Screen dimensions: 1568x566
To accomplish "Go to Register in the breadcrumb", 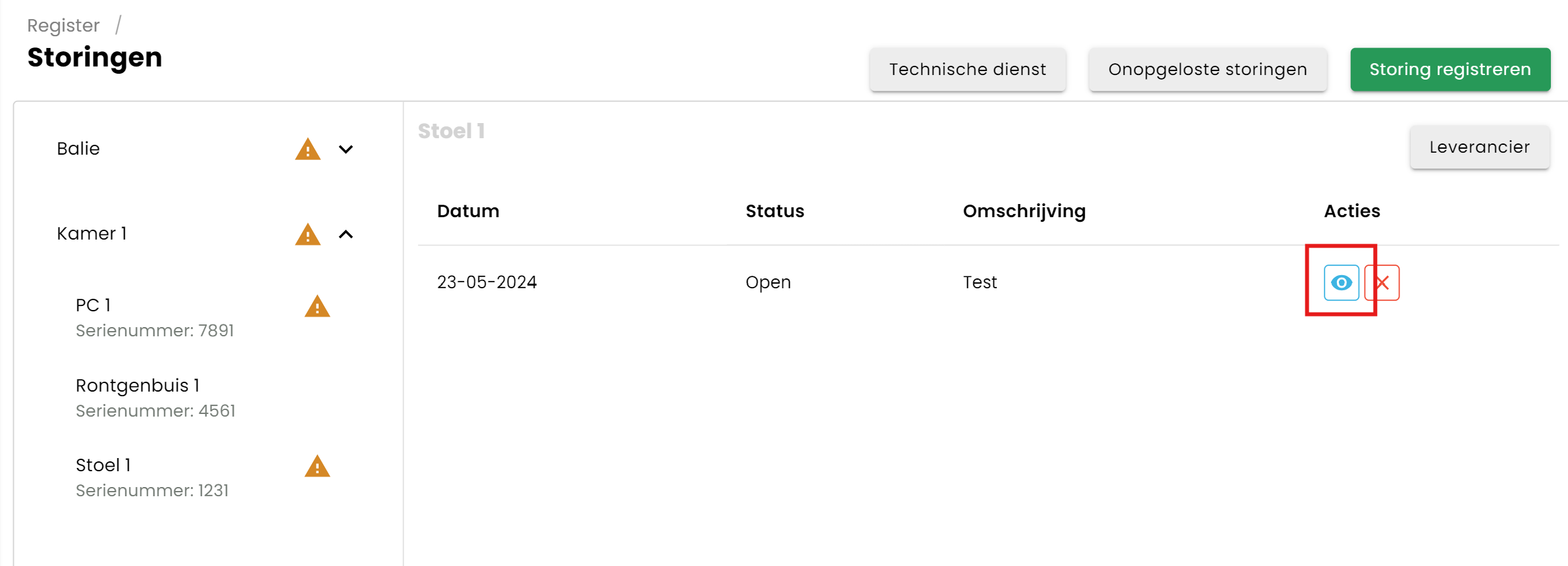I will click(x=63, y=25).
